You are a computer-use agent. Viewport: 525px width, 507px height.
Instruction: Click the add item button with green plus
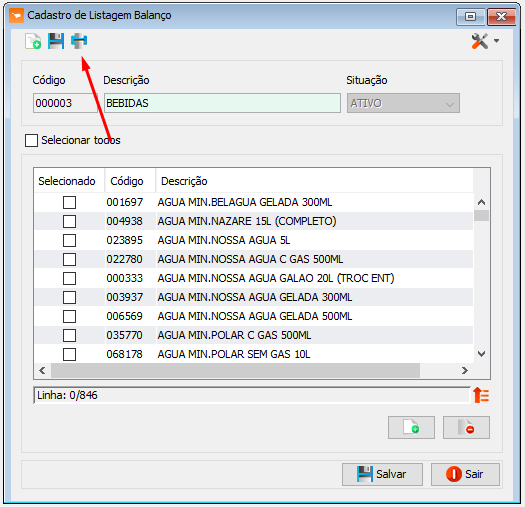pos(411,427)
